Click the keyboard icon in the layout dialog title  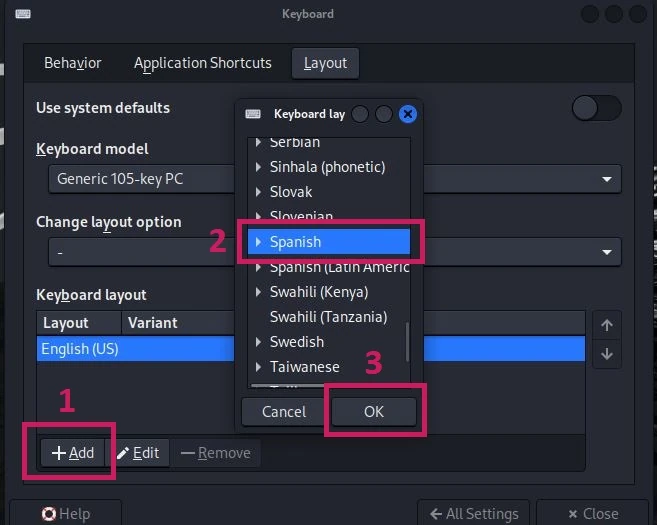[x=253, y=114]
